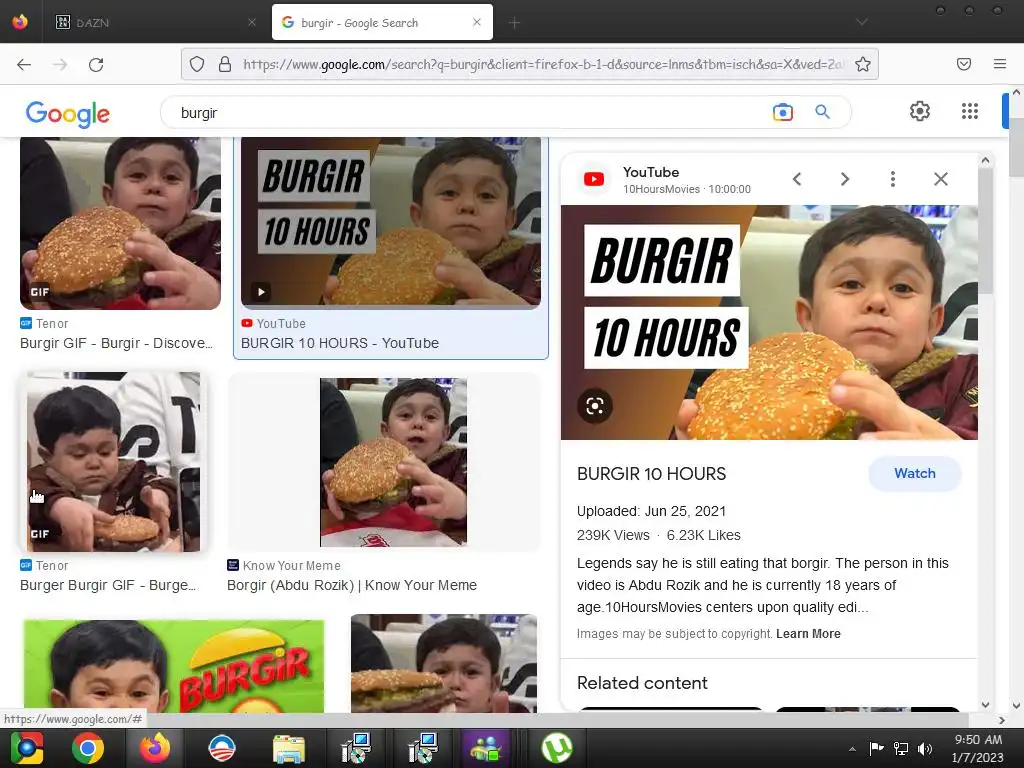Click the blue magnifier search button
The image size is (1024, 768).
point(822,112)
